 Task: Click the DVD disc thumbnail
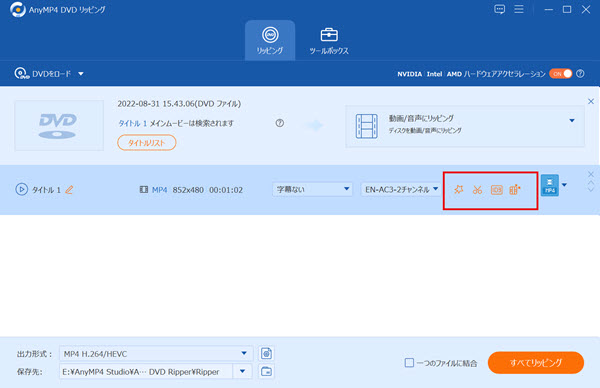pyautogui.click(x=59, y=126)
